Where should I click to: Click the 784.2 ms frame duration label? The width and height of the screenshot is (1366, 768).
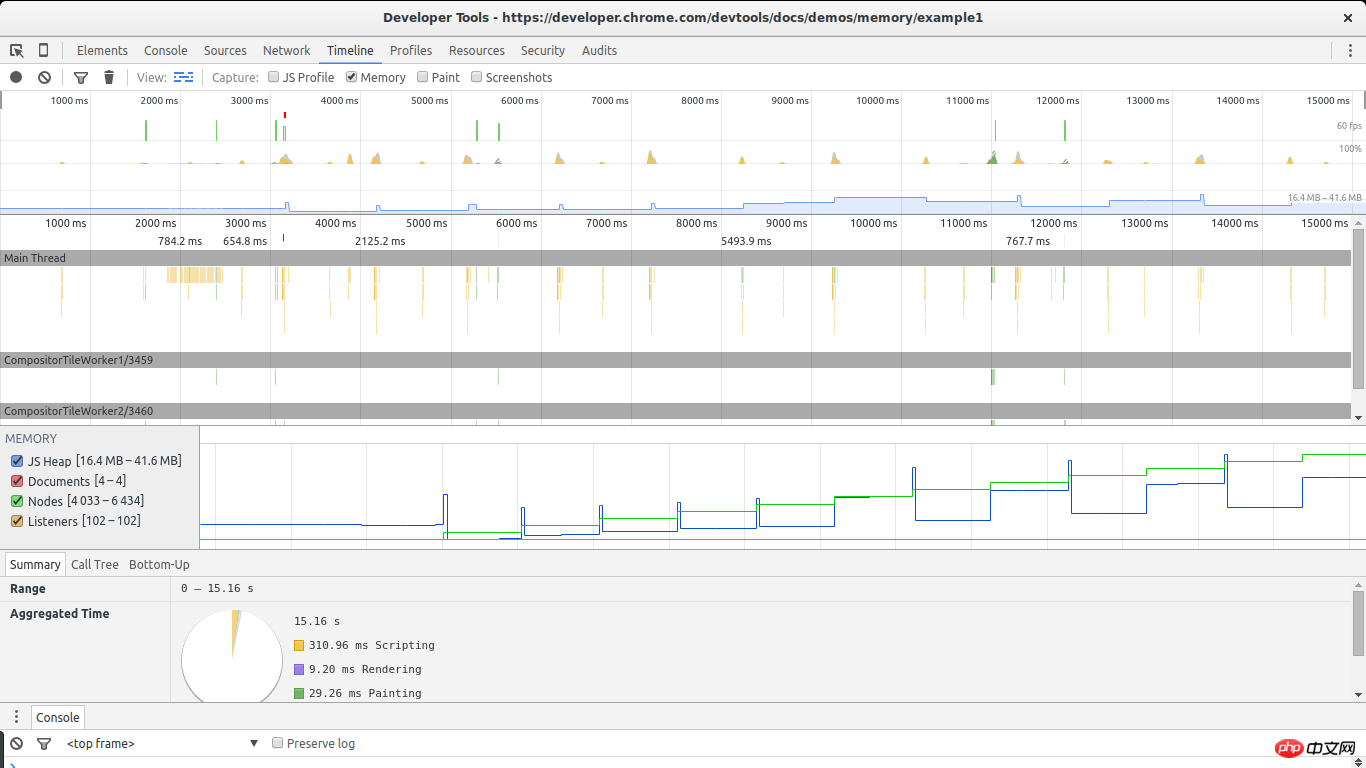point(180,241)
